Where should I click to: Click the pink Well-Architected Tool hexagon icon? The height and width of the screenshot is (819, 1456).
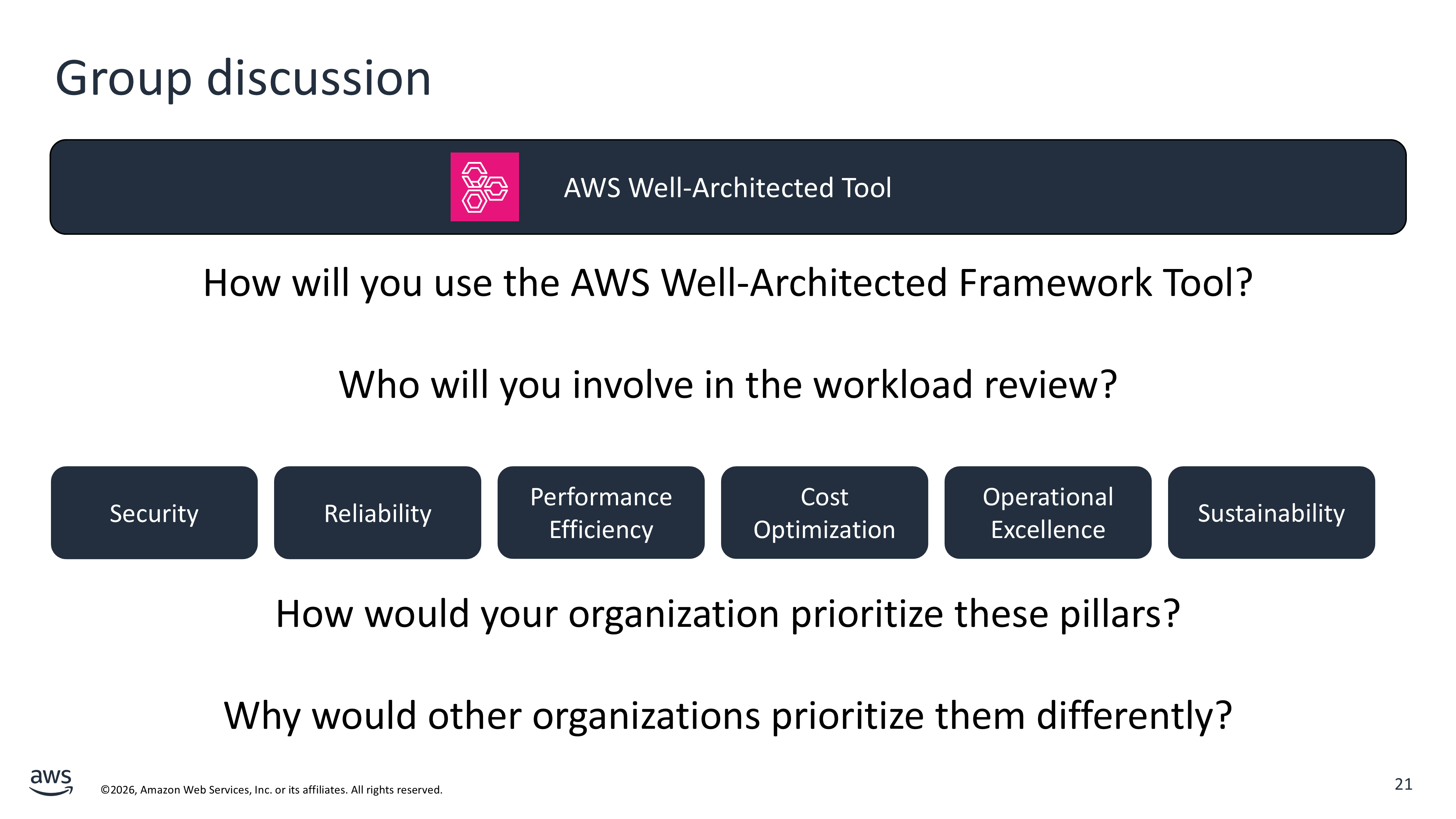click(x=484, y=186)
